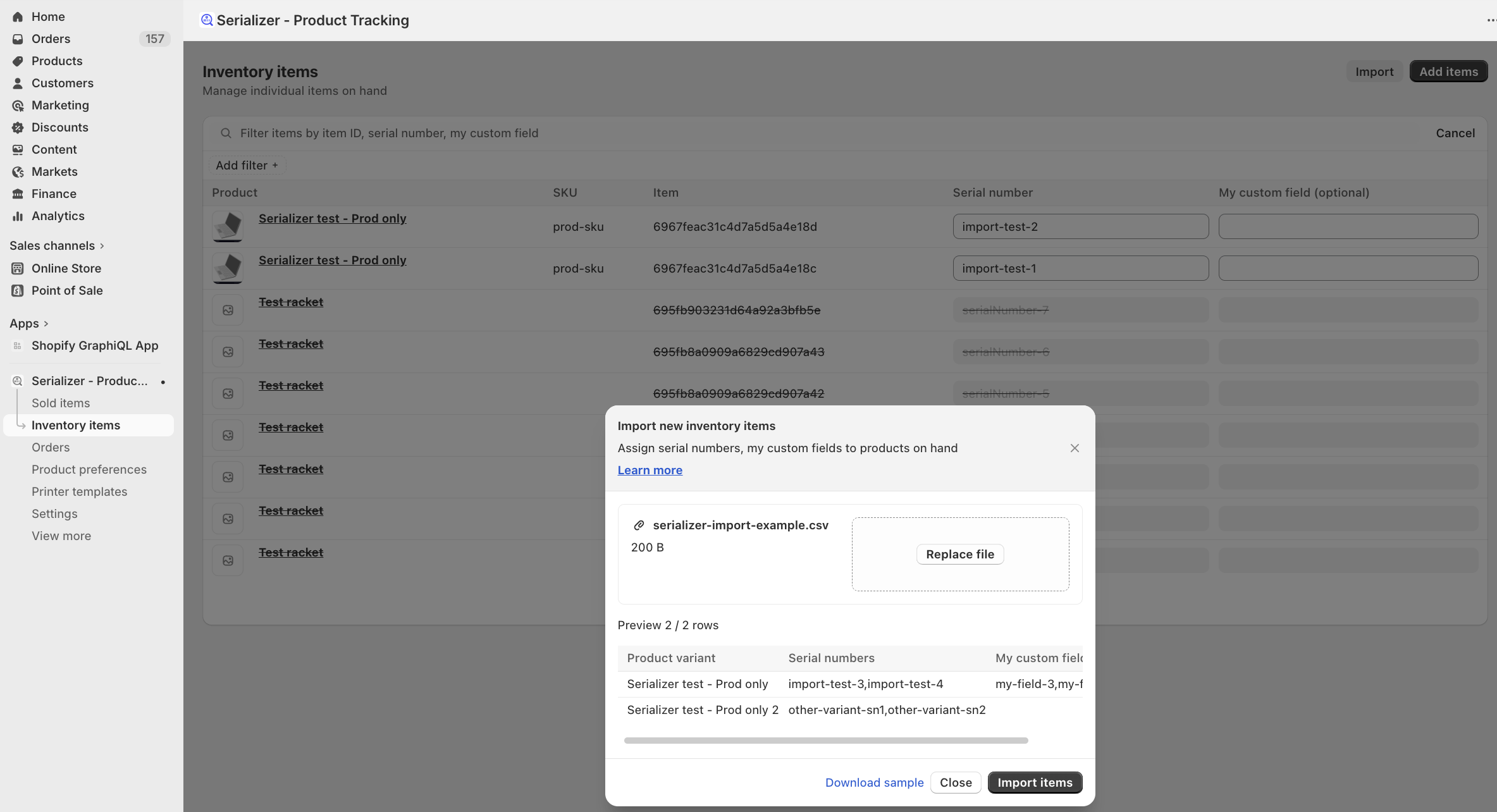The image size is (1497, 812).
Task: Expand the Apps section chevron
Action: (x=46, y=324)
